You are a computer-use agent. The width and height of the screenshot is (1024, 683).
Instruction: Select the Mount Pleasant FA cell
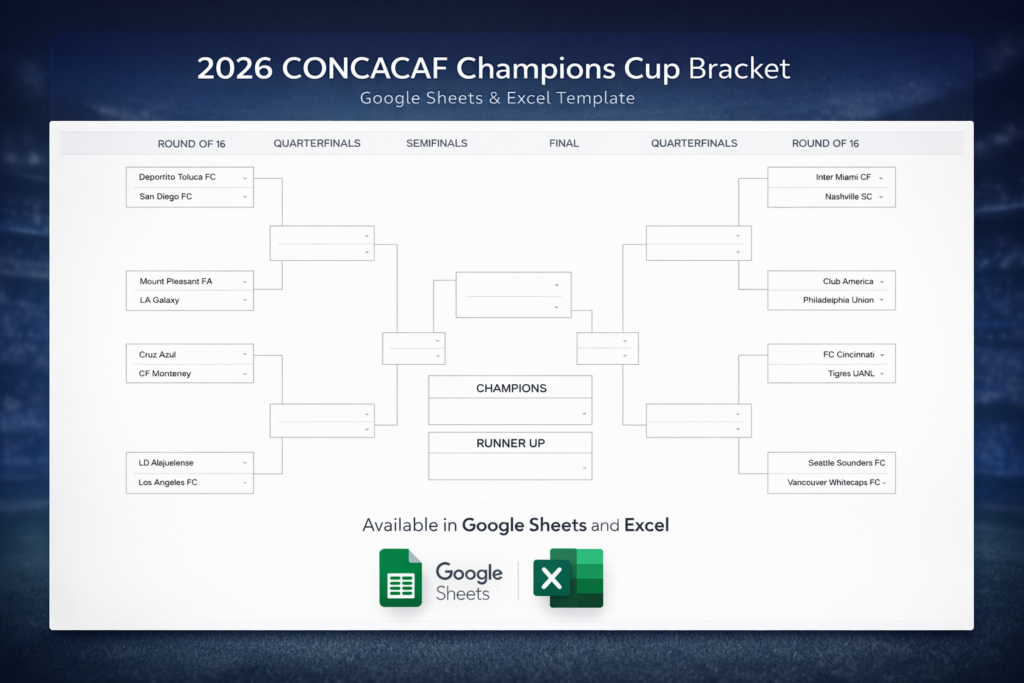176,281
